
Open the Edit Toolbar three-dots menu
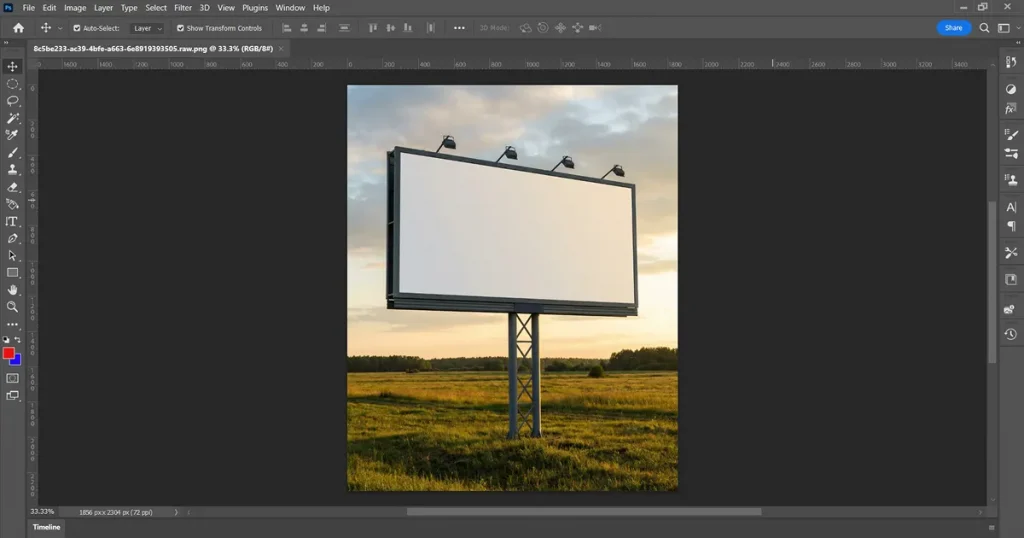tap(12, 324)
